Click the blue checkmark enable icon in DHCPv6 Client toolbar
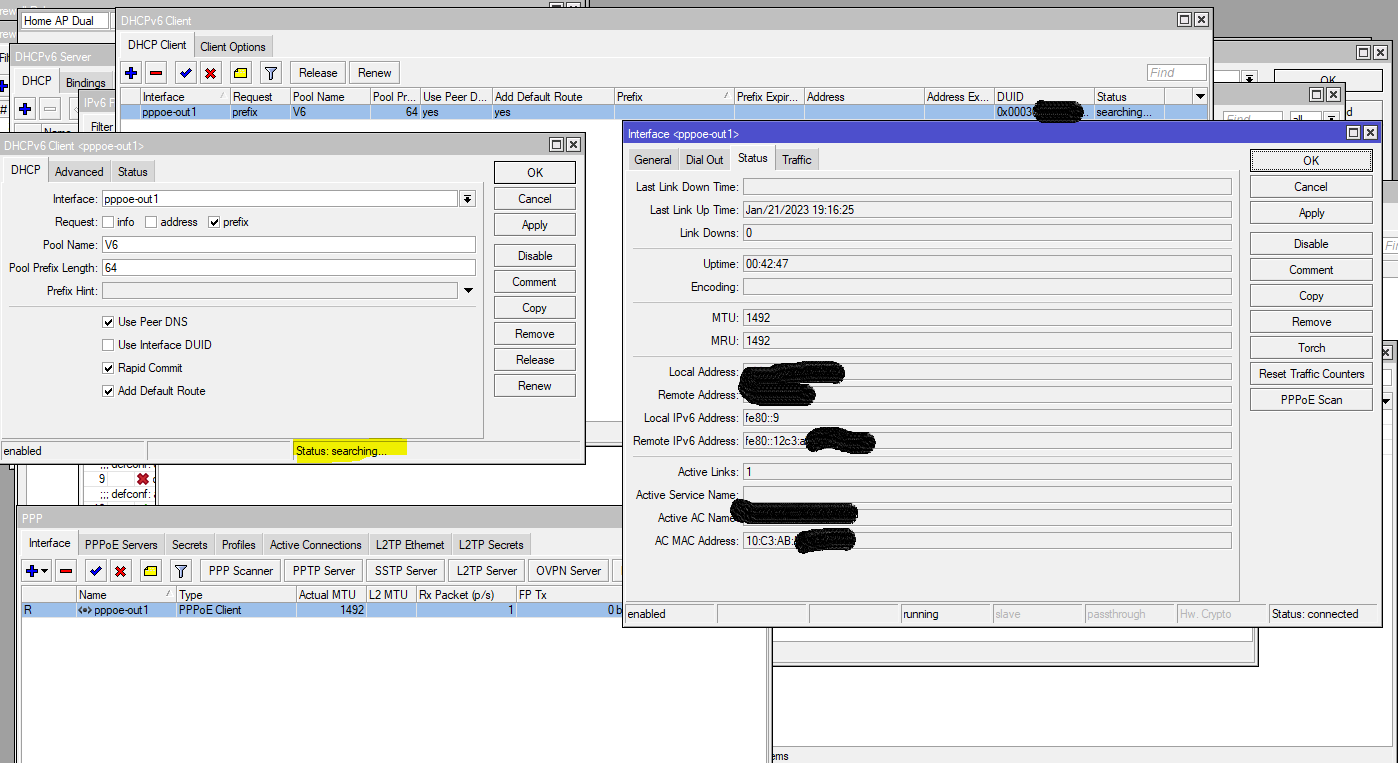 coord(185,73)
